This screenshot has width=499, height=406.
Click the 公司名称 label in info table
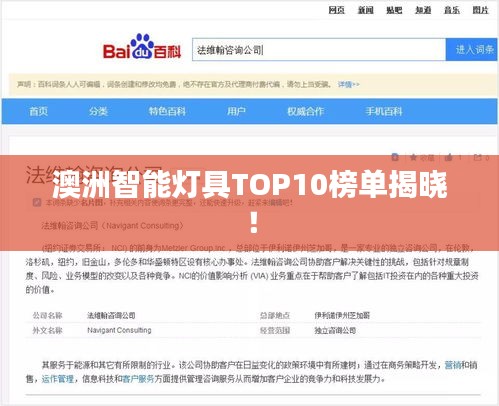47,315
